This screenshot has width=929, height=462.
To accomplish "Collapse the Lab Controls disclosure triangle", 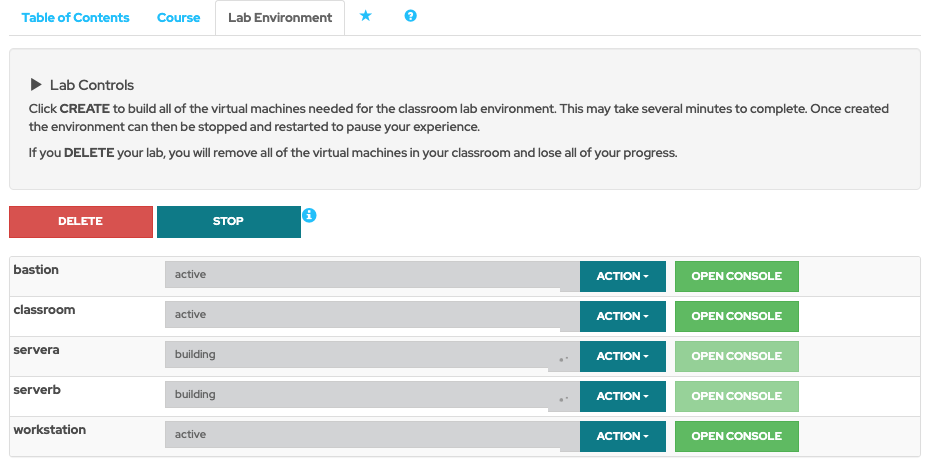I will (x=36, y=85).
